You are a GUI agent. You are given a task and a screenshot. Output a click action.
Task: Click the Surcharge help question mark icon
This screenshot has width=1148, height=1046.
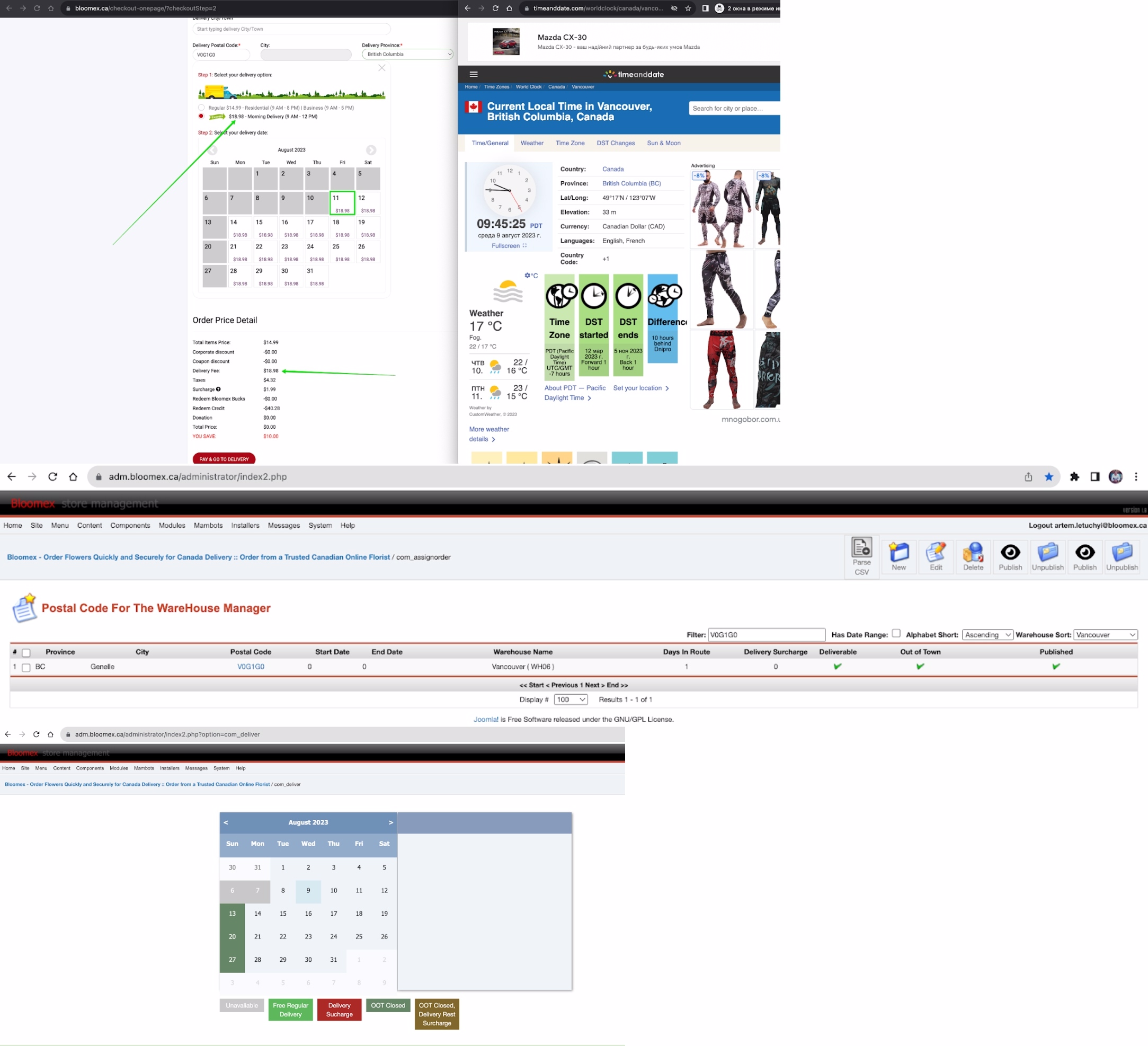tap(218, 389)
